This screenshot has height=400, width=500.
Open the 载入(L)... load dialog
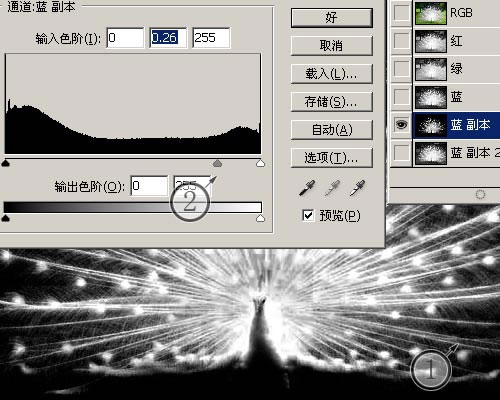tap(332, 74)
